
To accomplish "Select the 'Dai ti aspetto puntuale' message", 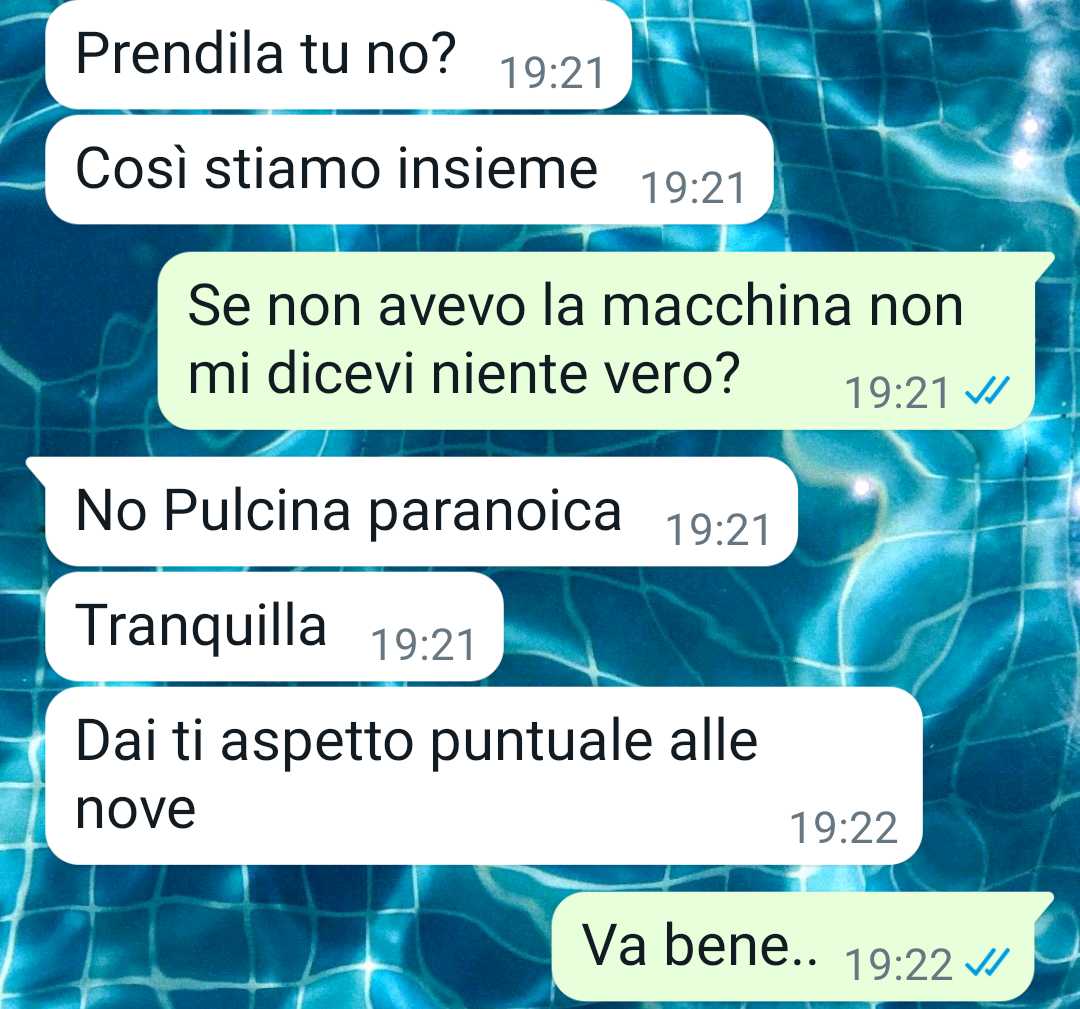I will (484, 776).
